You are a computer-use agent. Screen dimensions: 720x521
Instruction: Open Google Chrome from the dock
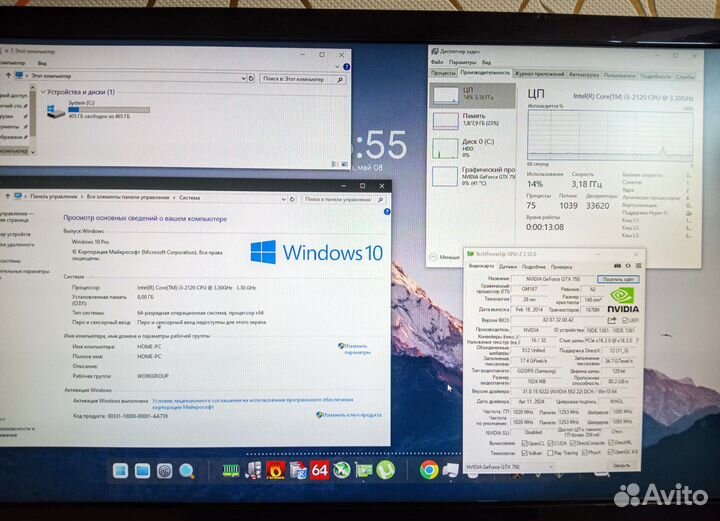tap(429, 470)
